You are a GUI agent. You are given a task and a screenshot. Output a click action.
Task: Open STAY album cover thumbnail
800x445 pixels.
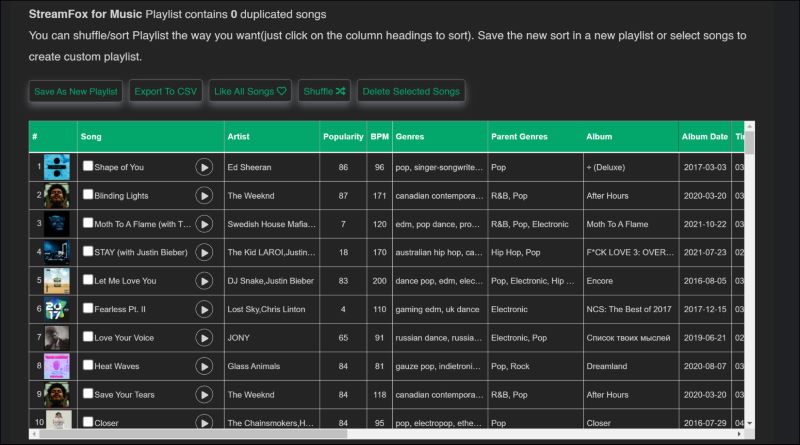pos(57,252)
